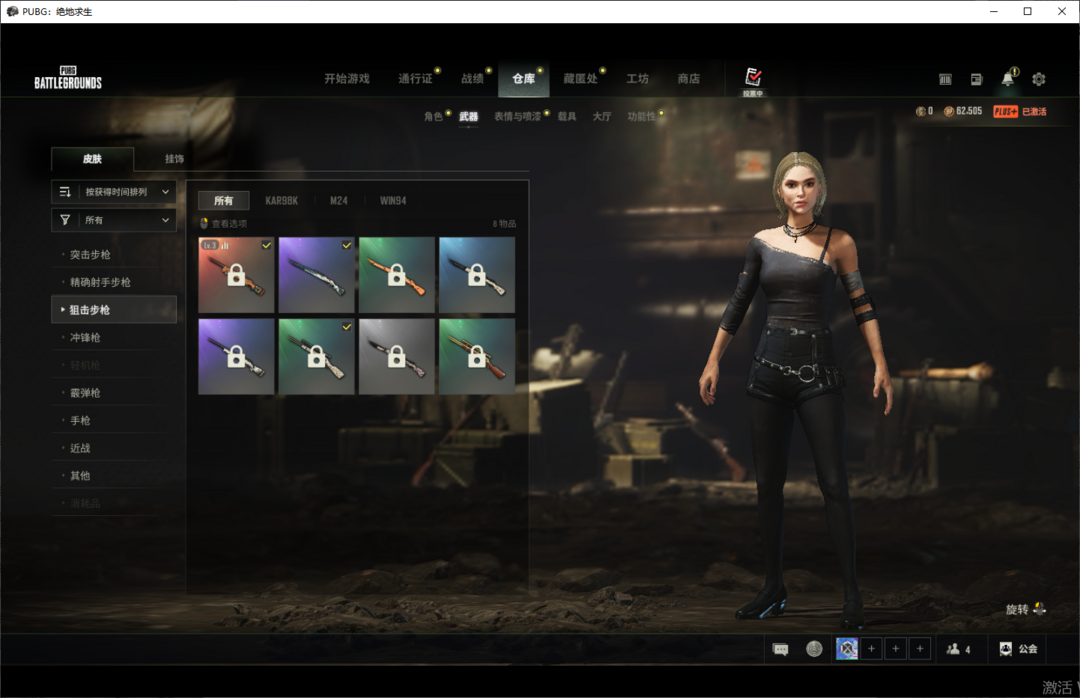Check notifications via the bell icon

[x=1008, y=78]
